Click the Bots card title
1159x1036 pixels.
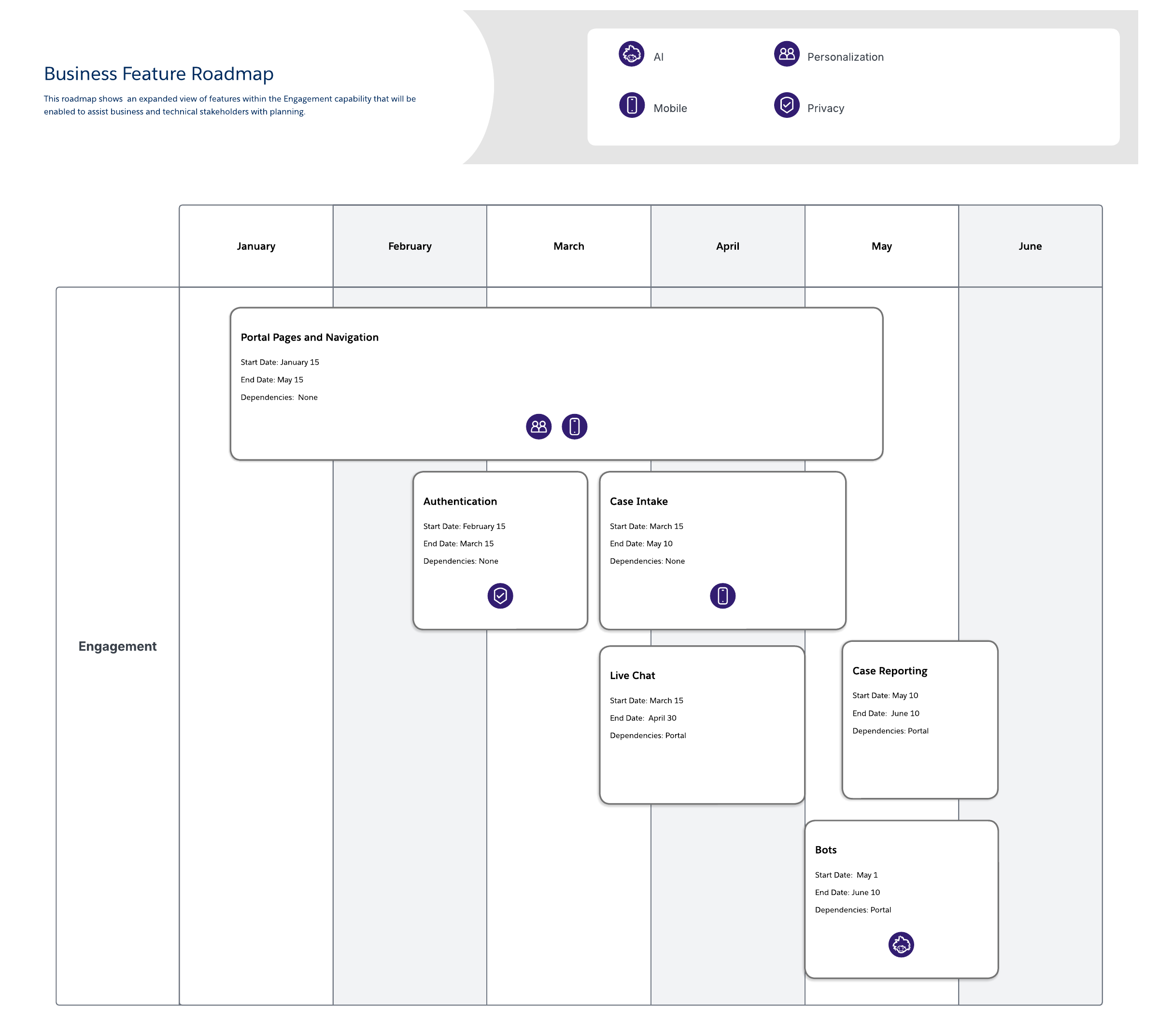point(825,850)
